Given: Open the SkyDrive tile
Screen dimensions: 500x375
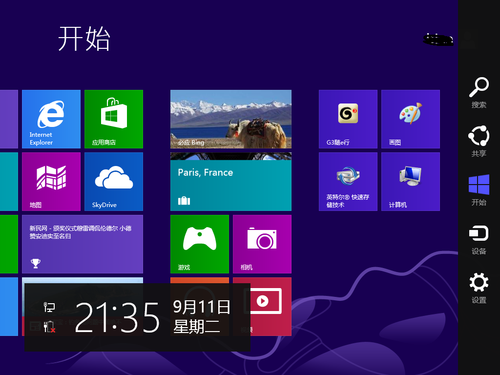Looking at the screenshot, I should click(114, 182).
